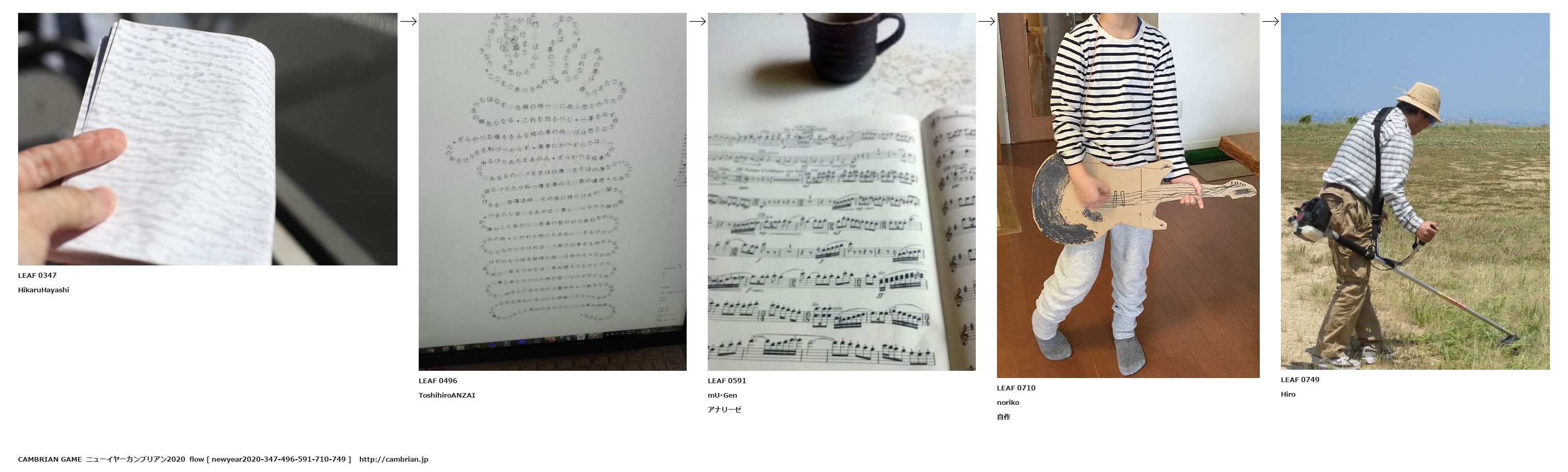Screen dimensions: 1568x472
Task: Open the http://cambrian.jp link
Action: (394, 459)
